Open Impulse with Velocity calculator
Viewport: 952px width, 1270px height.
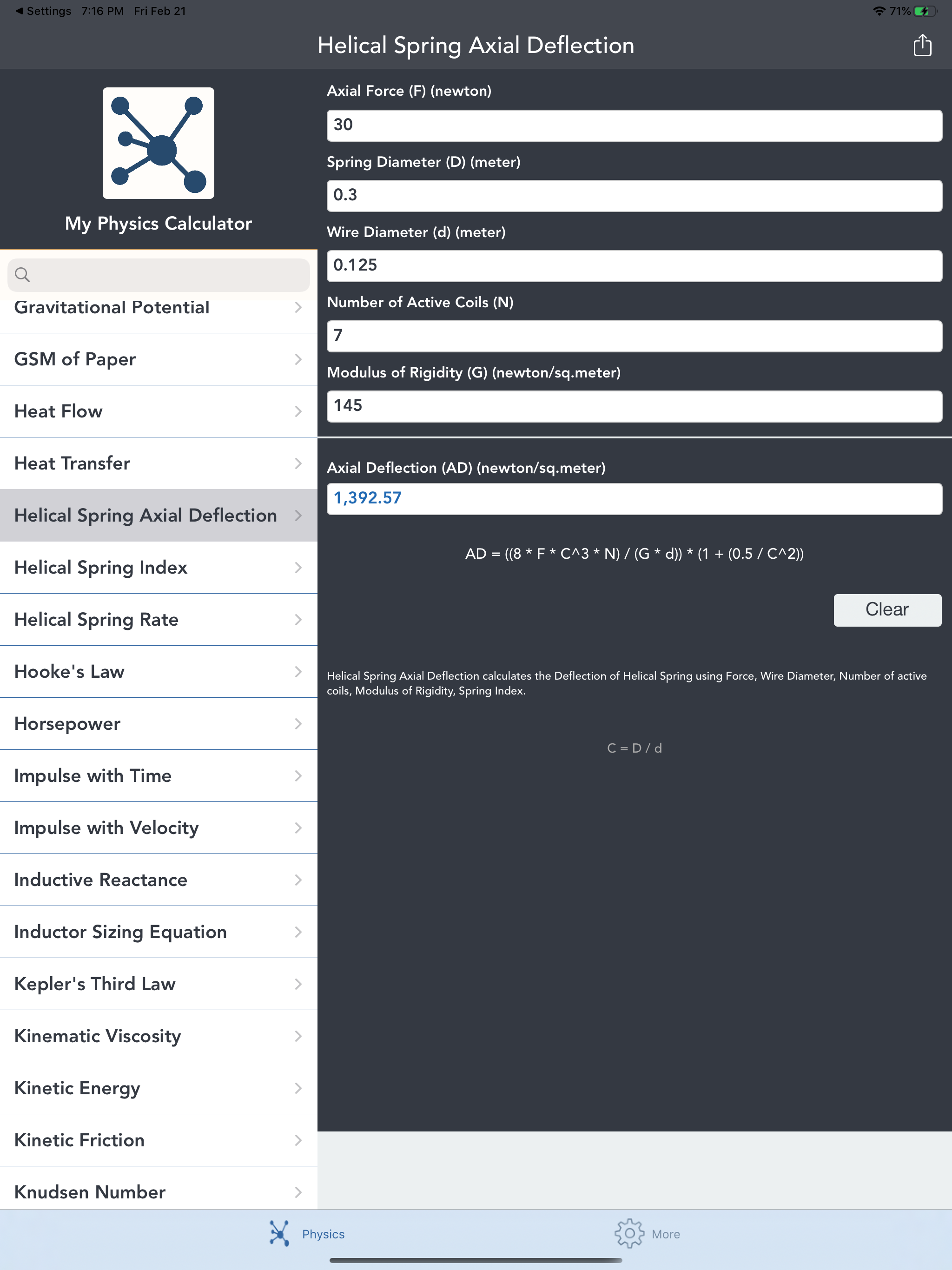click(x=159, y=828)
